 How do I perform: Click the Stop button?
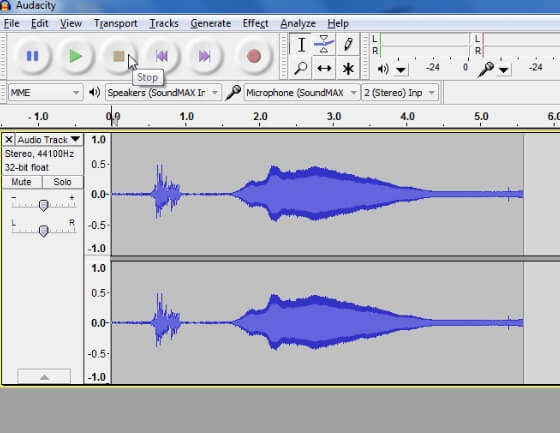coord(119,56)
